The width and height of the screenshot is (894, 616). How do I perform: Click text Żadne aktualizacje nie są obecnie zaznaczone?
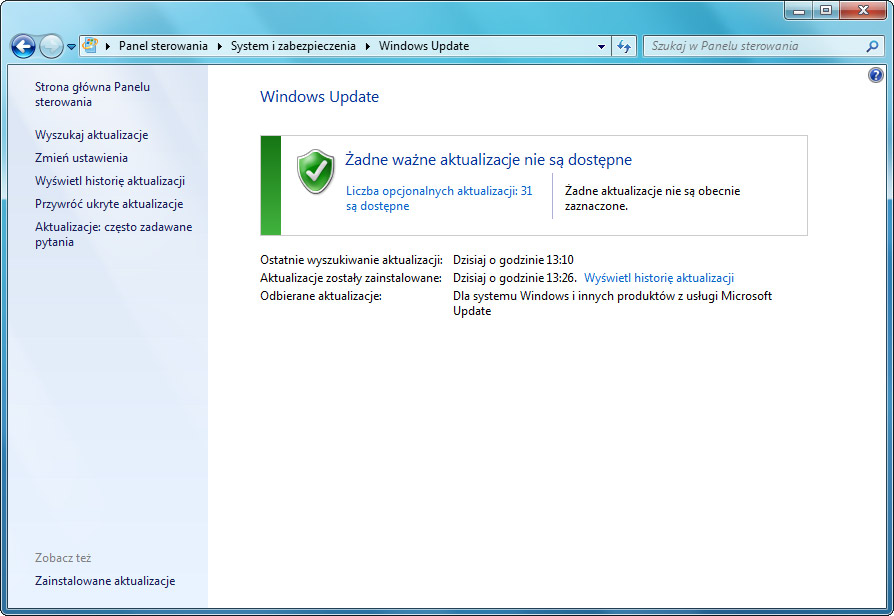(652, 198)
